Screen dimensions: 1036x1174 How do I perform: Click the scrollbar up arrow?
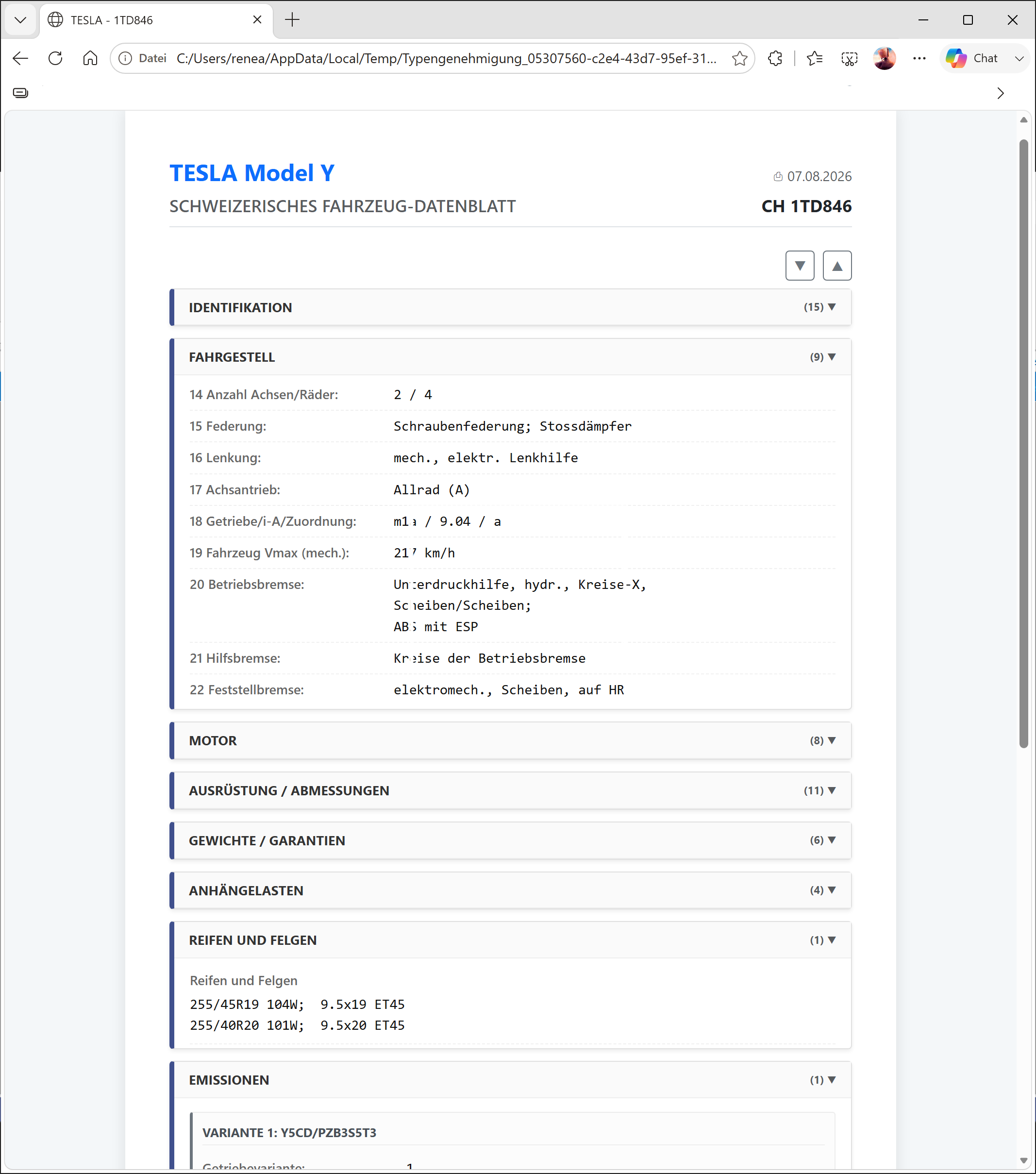point(1023,120)
